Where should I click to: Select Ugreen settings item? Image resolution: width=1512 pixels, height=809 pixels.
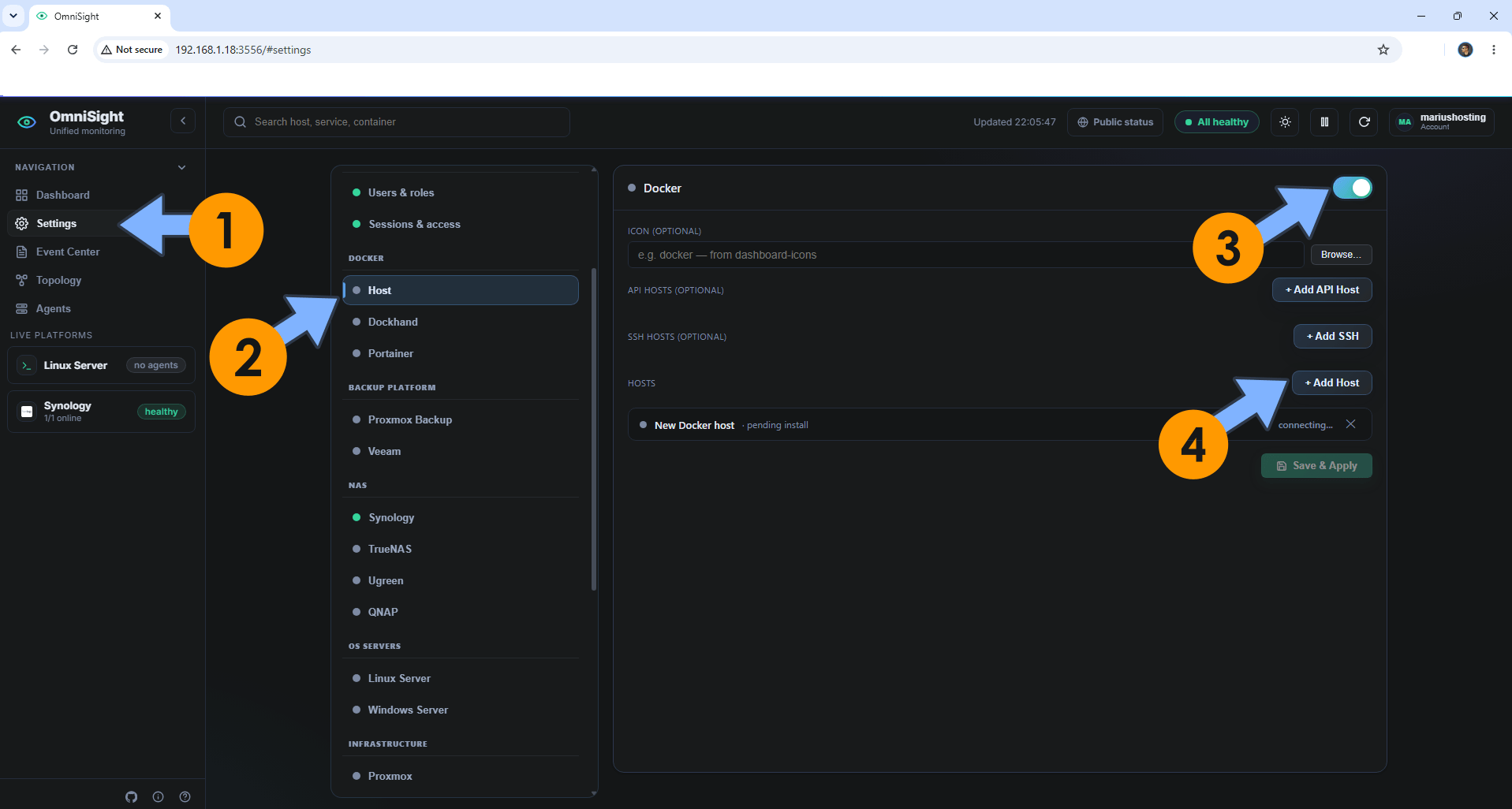tap(461, 580)
